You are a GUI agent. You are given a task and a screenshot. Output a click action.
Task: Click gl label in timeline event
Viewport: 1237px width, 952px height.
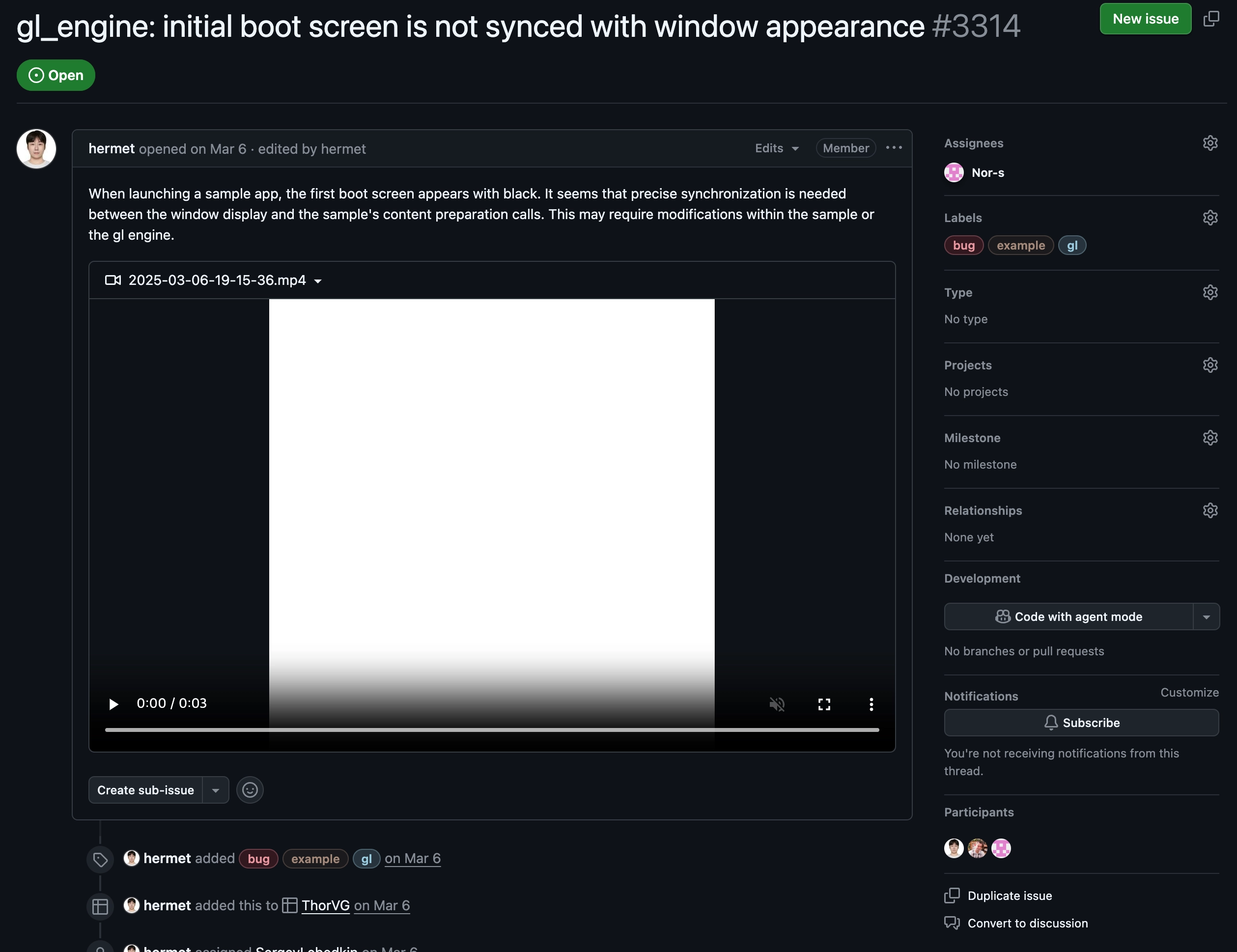(366, 859)
